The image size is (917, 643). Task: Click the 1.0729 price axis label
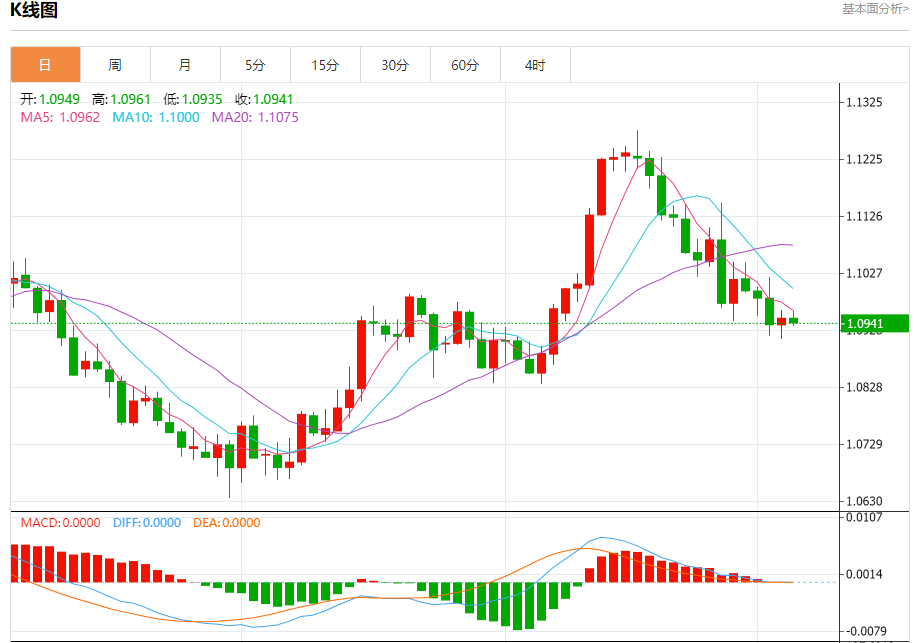tap(864, 444)
